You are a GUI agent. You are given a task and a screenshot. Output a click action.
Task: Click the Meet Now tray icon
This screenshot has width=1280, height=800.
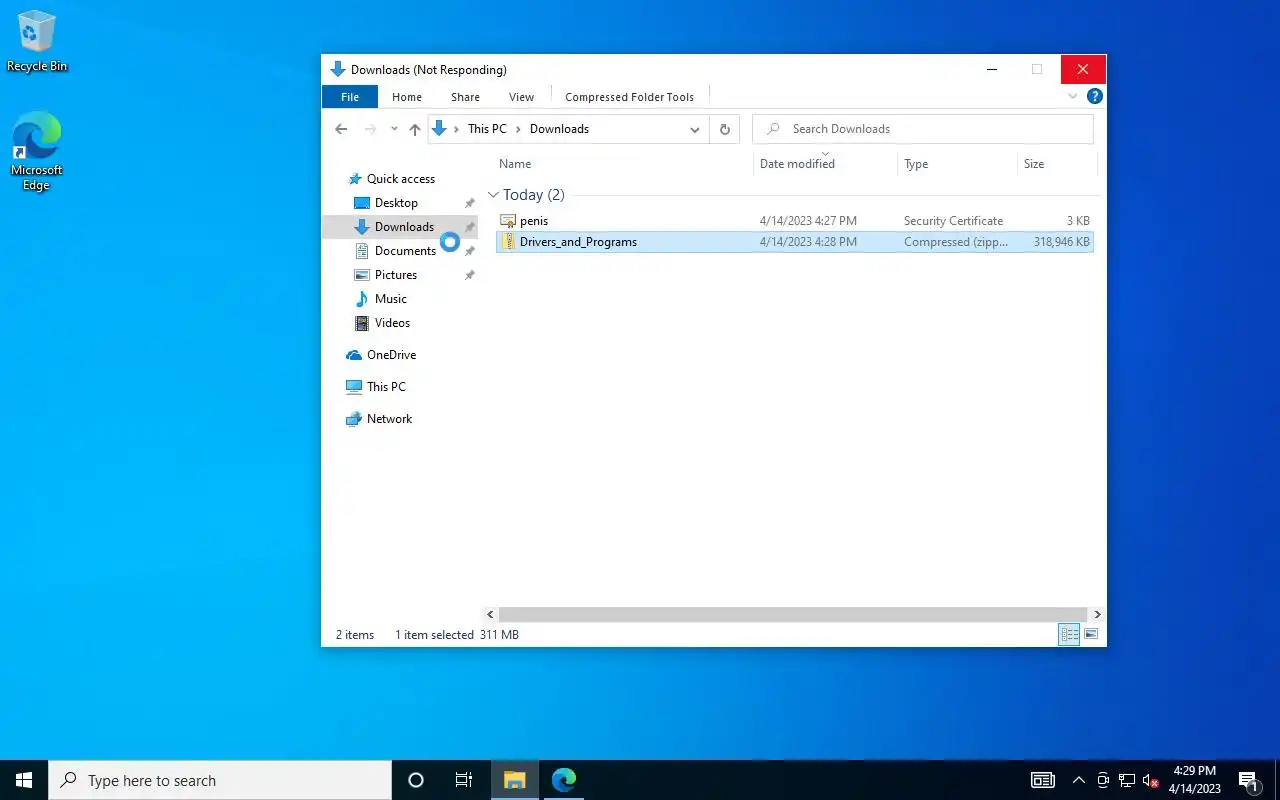[x=1103, y=780]
